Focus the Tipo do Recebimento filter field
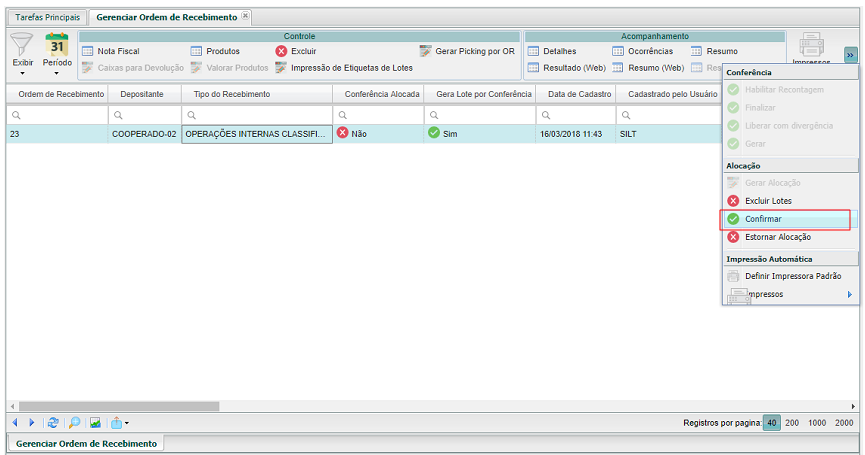Image resolution: width=865 pixels, height=455 pixels. tap(257, 115)
